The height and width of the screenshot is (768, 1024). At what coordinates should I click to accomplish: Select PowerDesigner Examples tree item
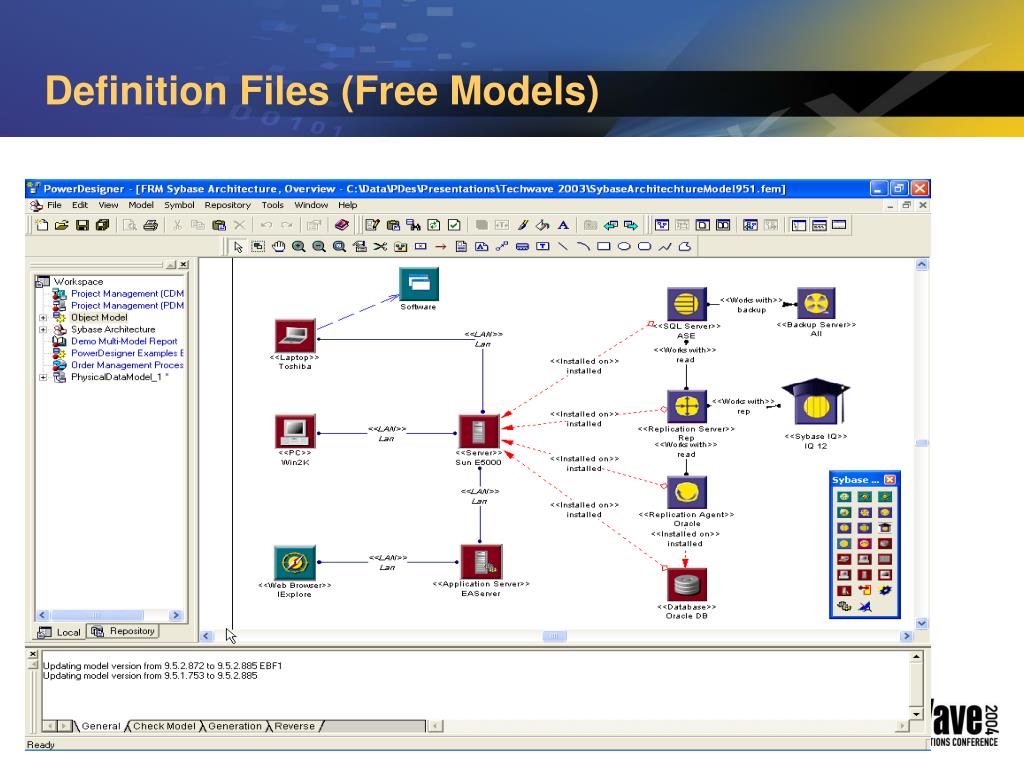(x=127, y=353)
